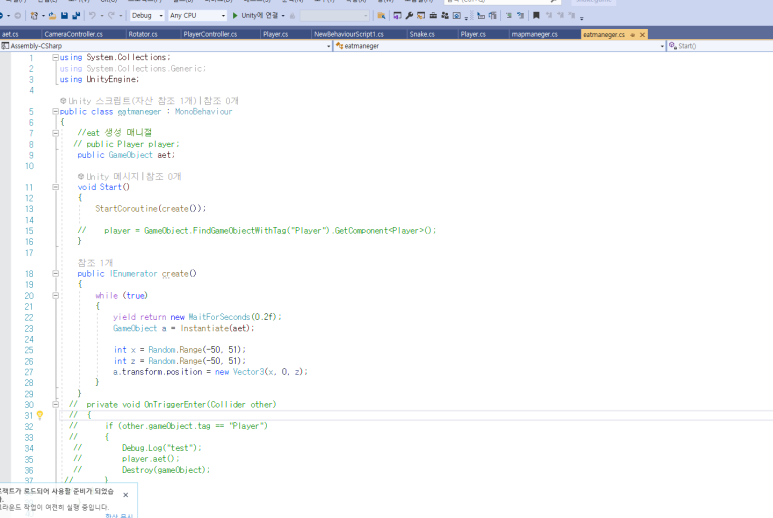773x518 pixels.
Task: Collapse the eatmaneger class at line 5
Action: tap(56, 111)
